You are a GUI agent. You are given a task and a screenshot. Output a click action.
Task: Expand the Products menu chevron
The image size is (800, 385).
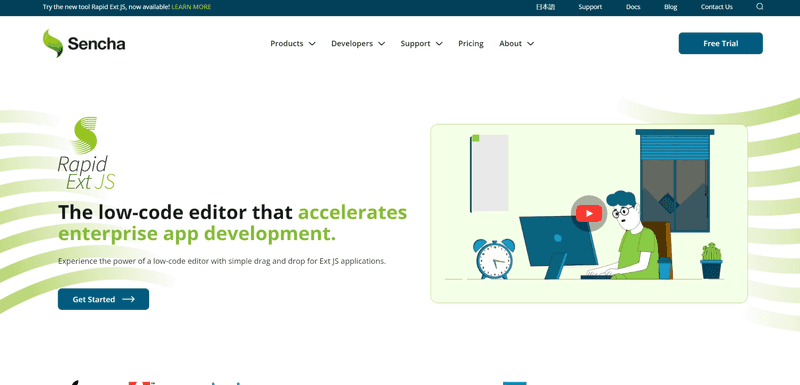click(312, 44)
